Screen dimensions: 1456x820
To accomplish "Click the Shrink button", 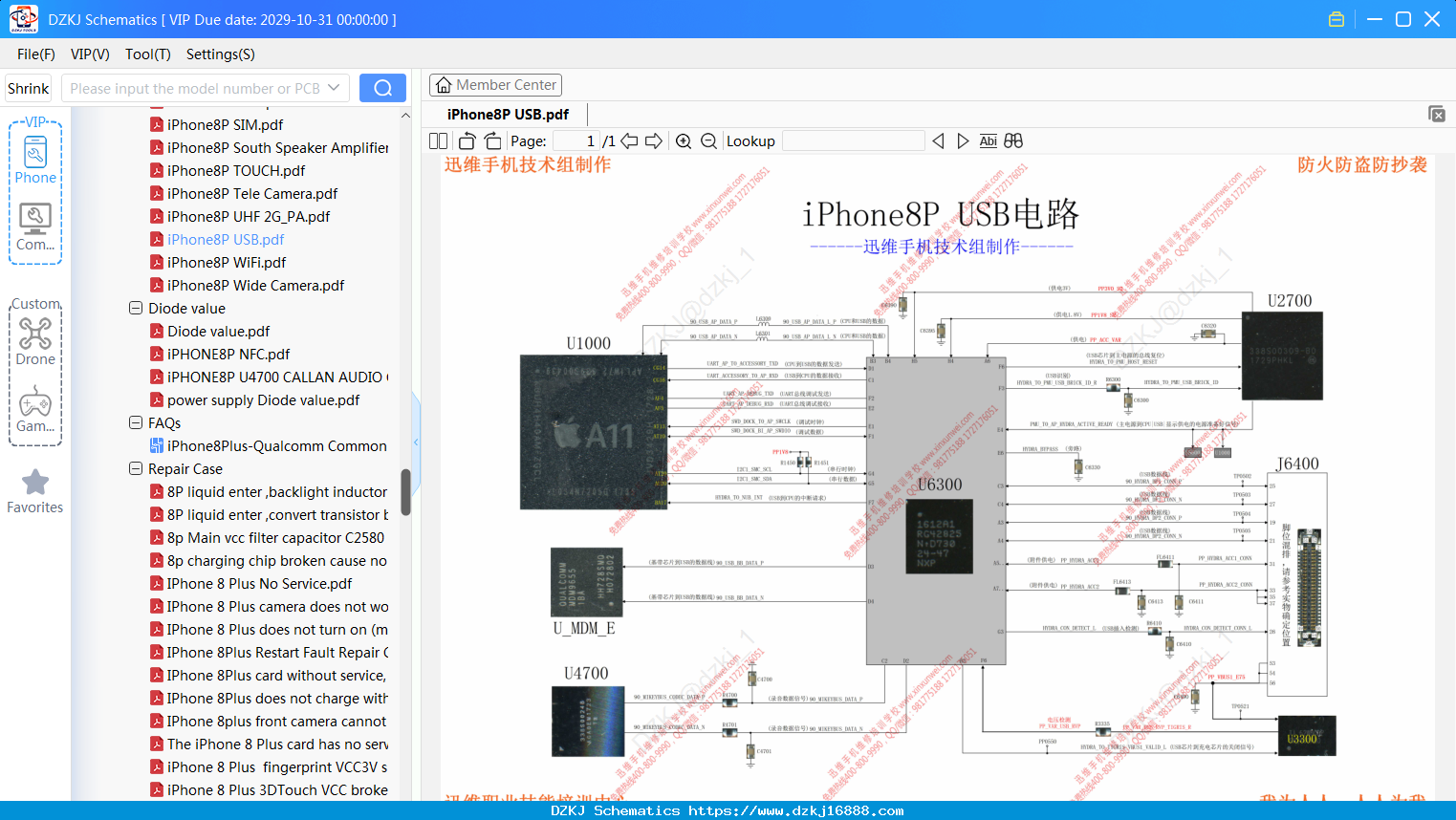I will click(x=28, y=88).
